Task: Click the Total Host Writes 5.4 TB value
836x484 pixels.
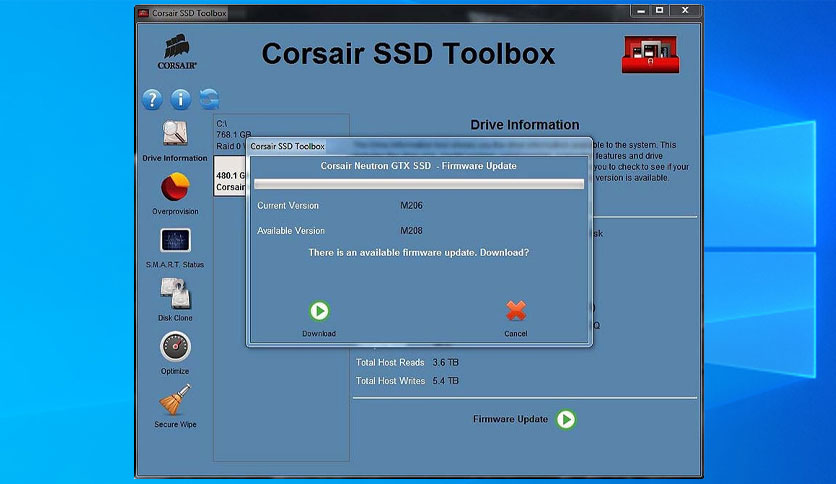Action: tap(445, 381)
